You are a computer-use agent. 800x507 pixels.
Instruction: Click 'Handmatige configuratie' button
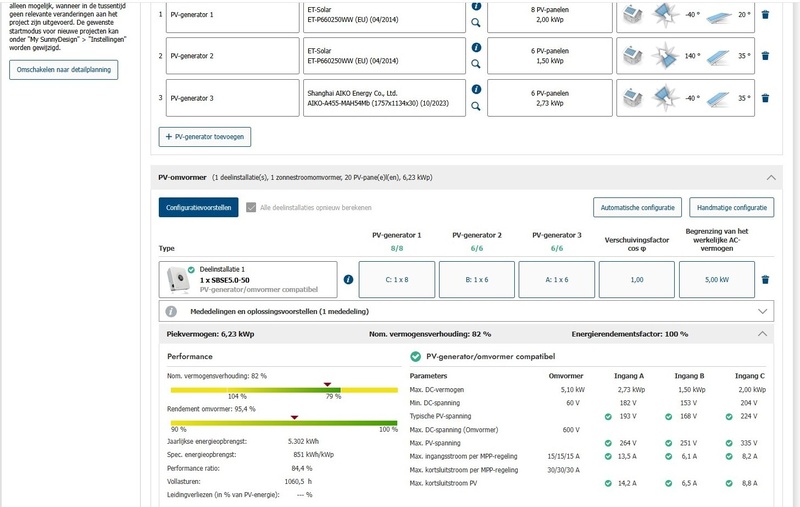pos(731,207)
